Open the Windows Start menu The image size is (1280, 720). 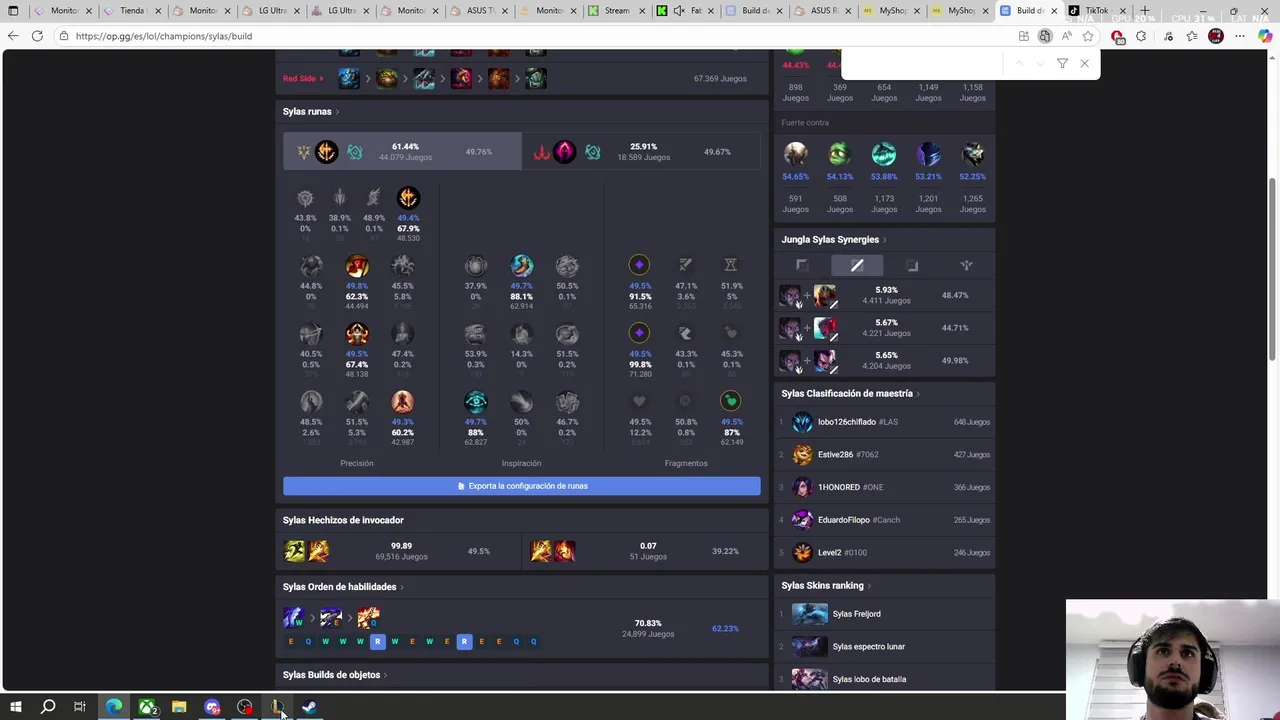click(x=14, y=707)
